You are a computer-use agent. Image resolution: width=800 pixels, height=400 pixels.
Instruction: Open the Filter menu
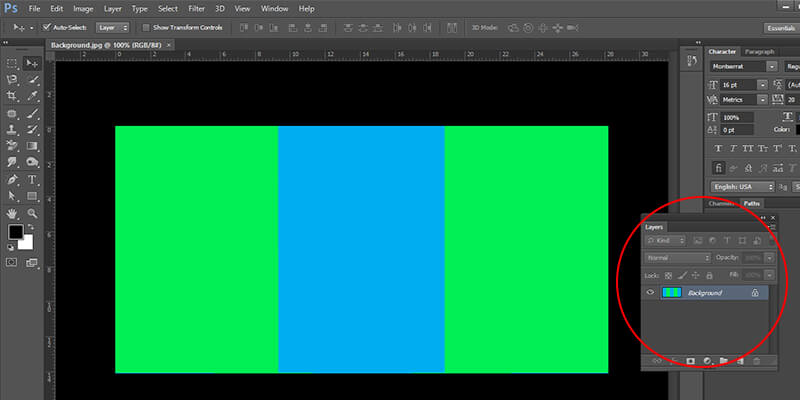tap(196, 9)
